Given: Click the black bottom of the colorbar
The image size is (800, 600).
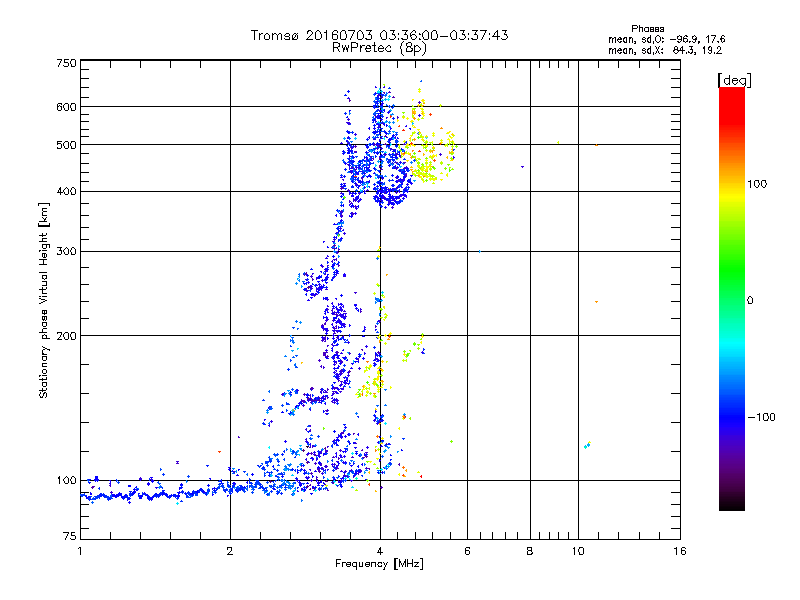Looking at the screenshot, I should coord(732,503).
